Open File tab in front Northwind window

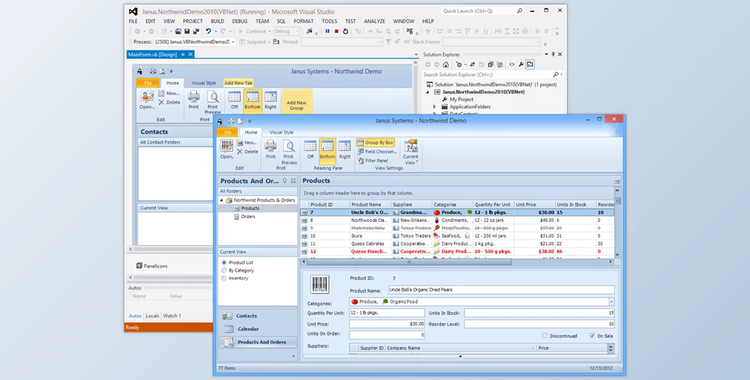(x=228, y=132)
